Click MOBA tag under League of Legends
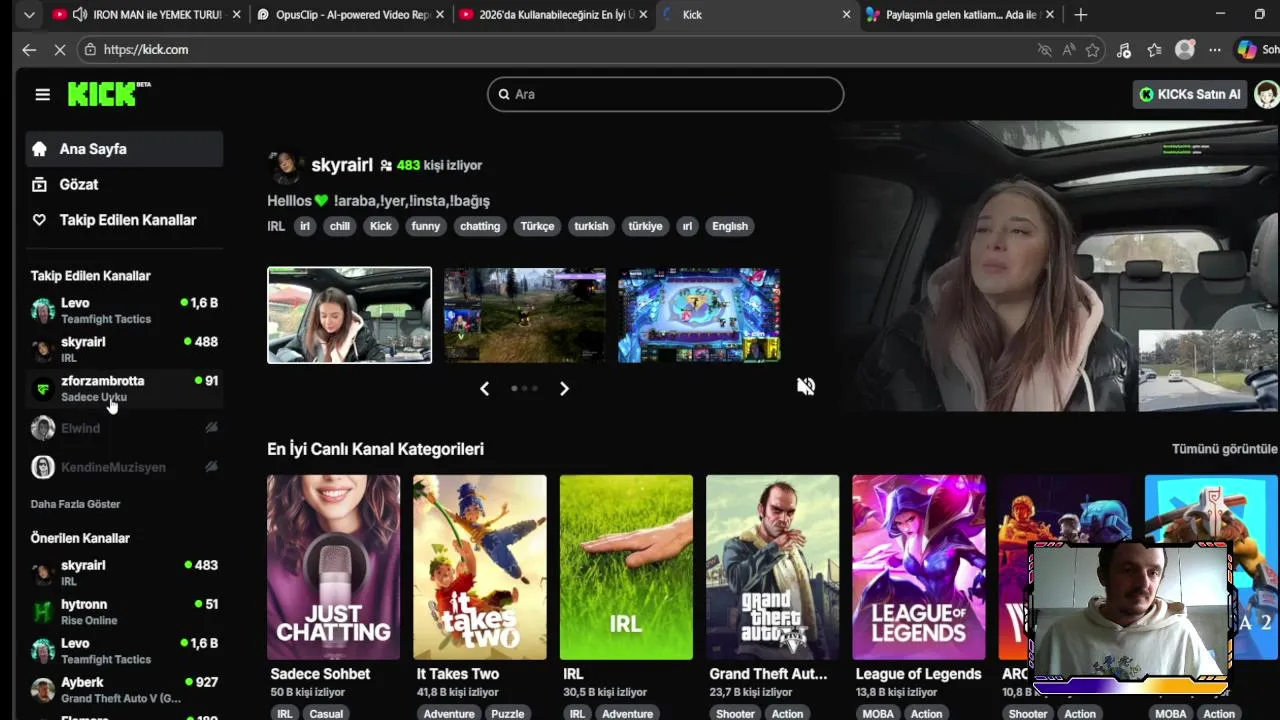This screenshot has height=720, width=1280. (878, 713)
